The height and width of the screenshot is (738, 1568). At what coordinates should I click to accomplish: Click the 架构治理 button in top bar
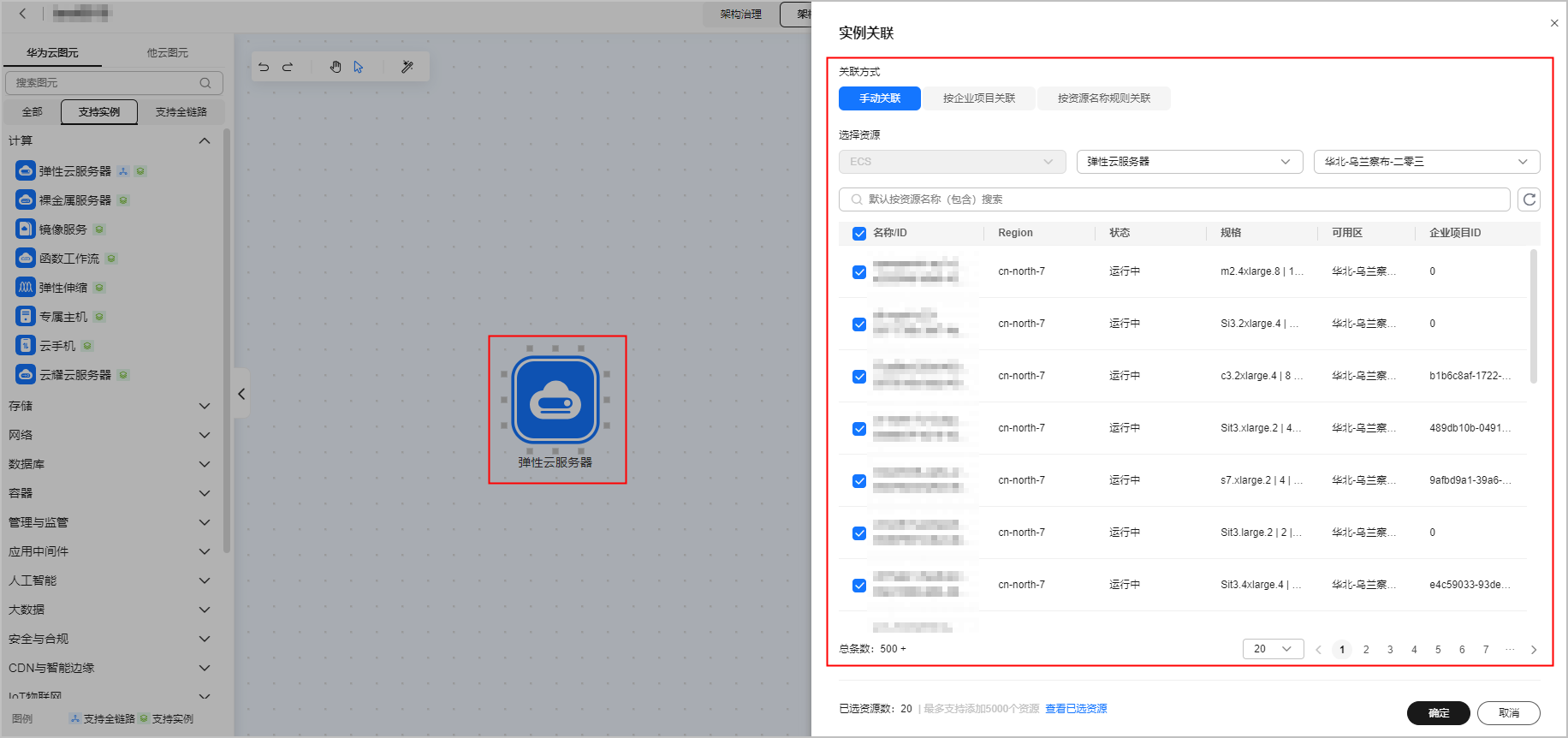(x=740, y=15)
